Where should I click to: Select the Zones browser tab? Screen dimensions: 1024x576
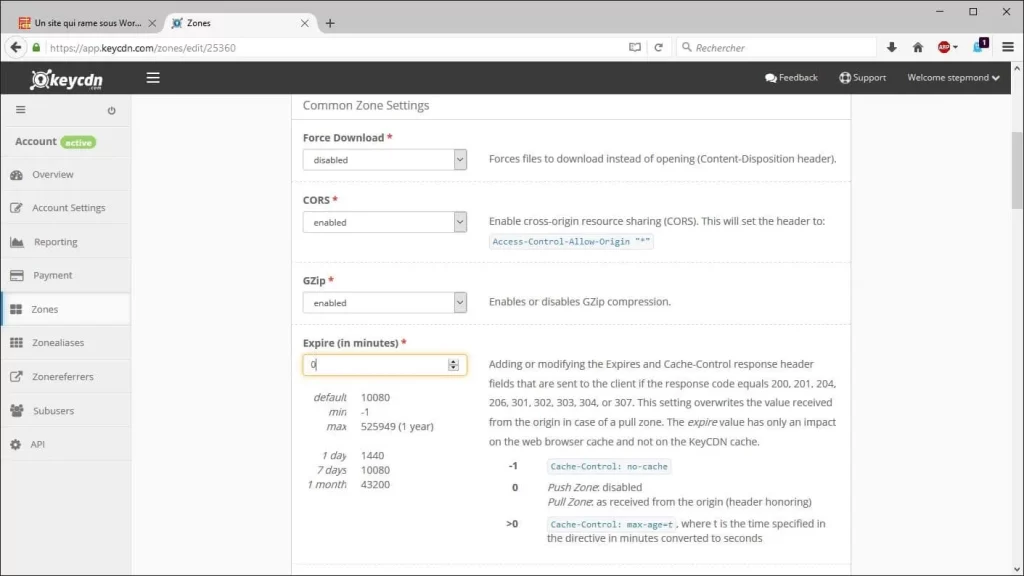[x=239, y=23]
